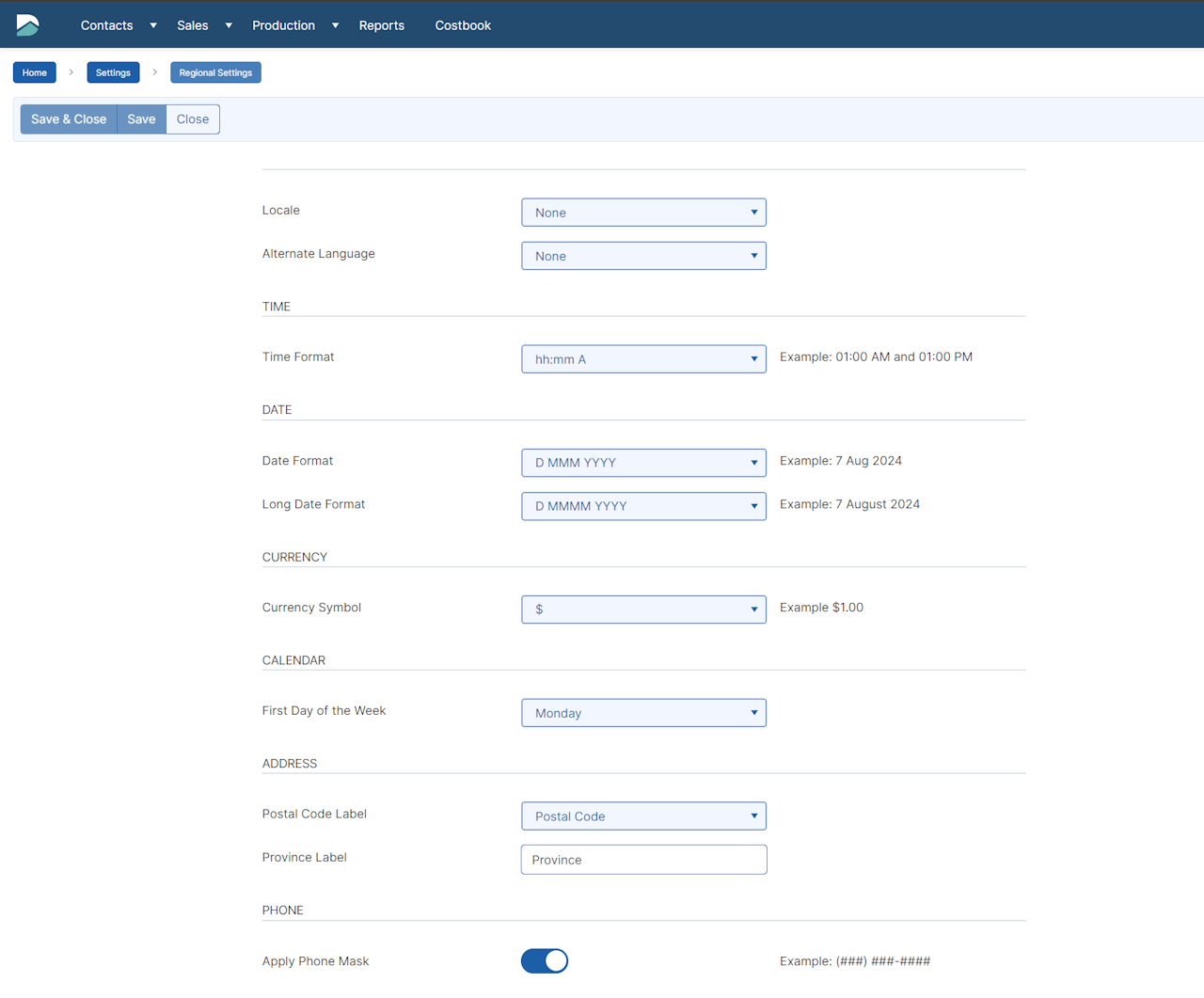The image size is (1204, 998).
Task: Go to the Costbook menu
Action: pos(463,25)
